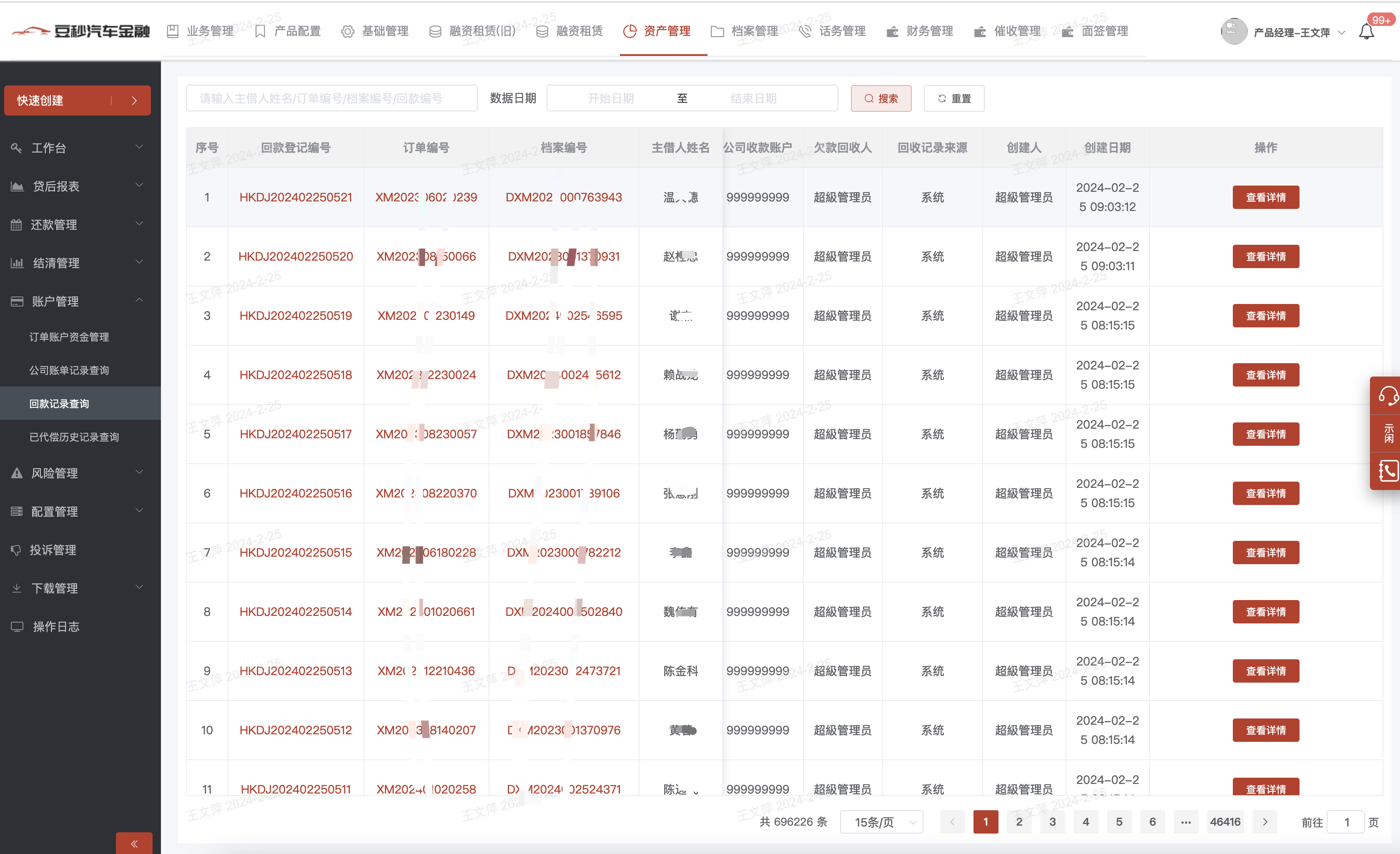The image size is (1400, 854).
Task: Click the 搜索 button
Action: click(881, 98)
